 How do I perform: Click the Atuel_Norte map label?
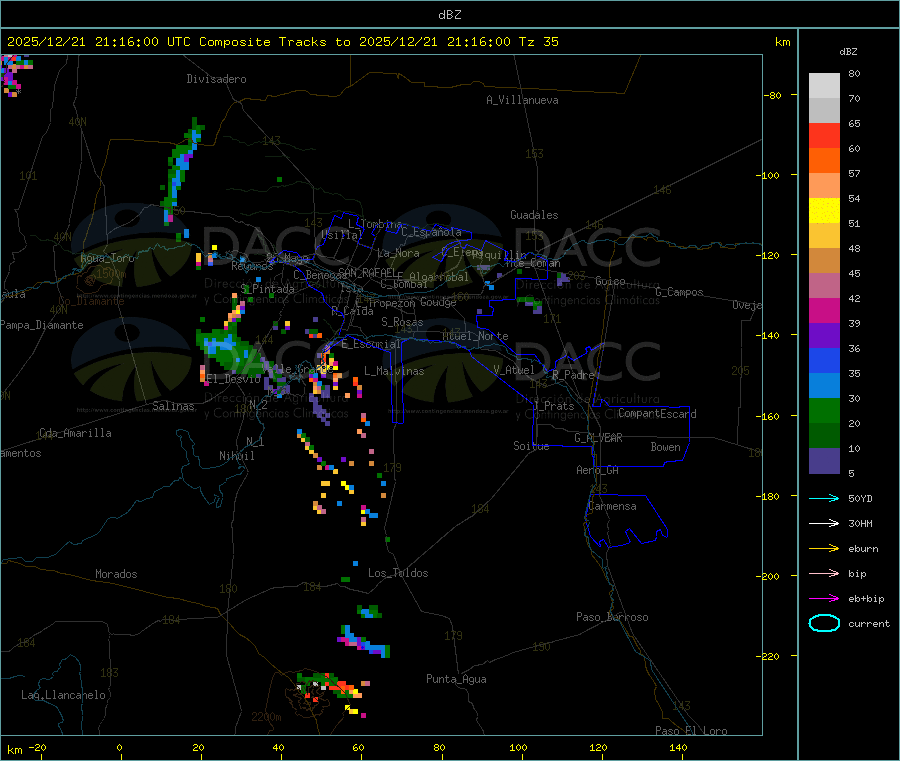(x=475, y=336)
